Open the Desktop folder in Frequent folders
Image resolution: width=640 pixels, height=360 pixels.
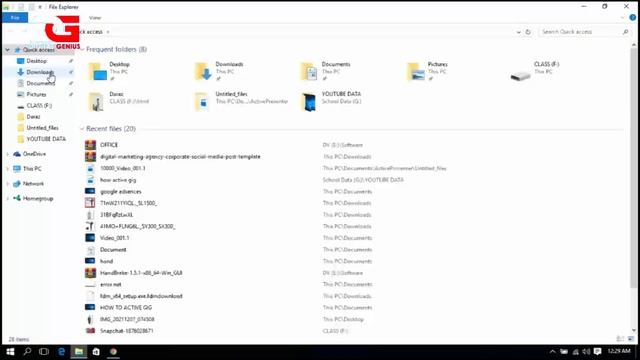[x=109, y=71]
